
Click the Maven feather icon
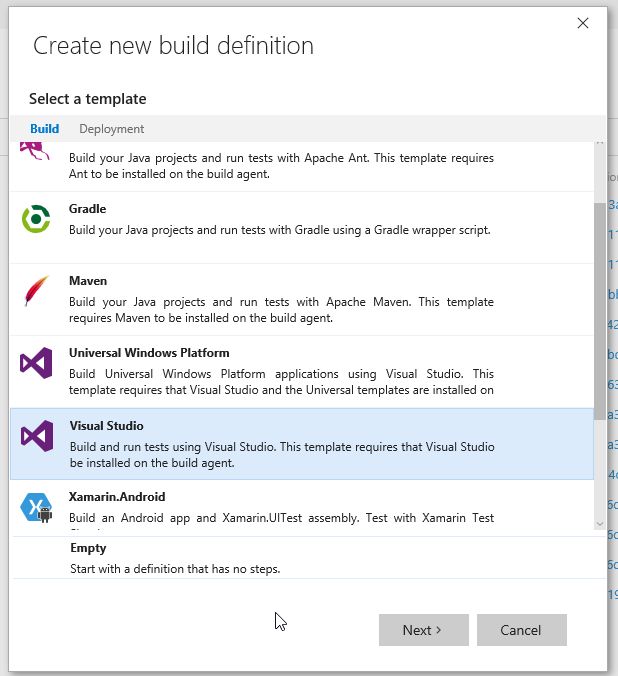click(x=36, y=291)
